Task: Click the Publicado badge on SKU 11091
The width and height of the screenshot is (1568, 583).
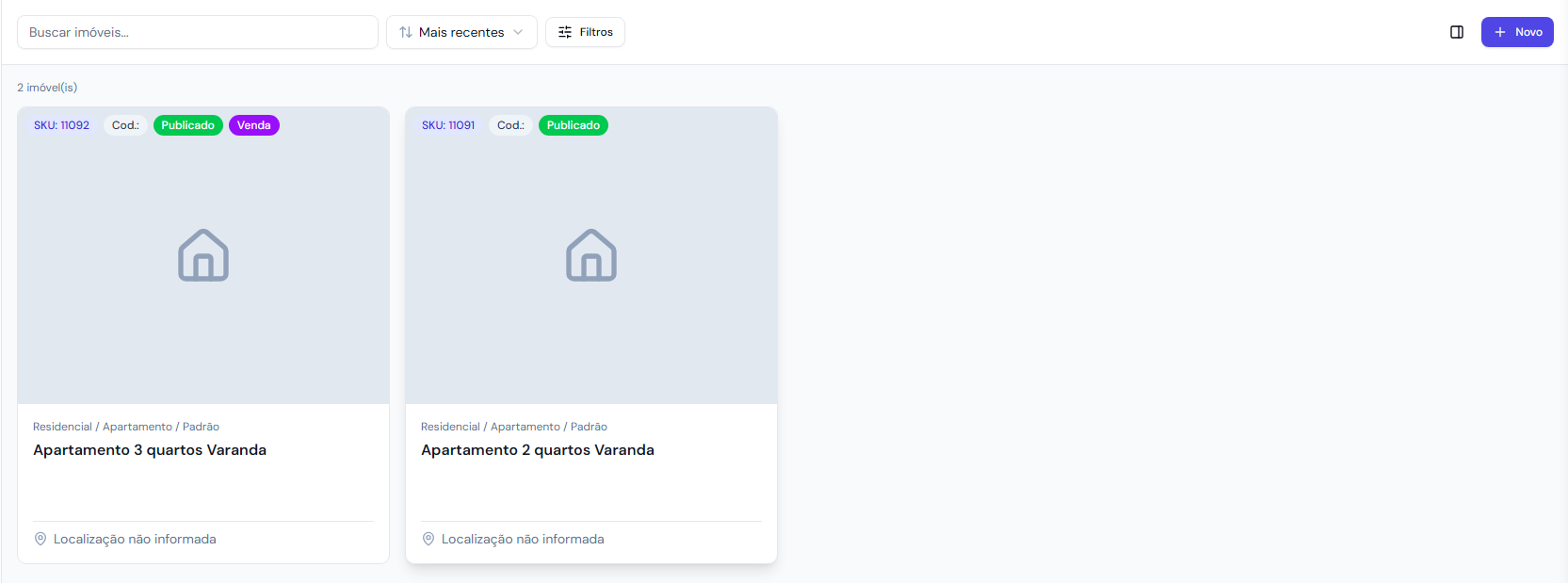Action: (x=574, y=125)
